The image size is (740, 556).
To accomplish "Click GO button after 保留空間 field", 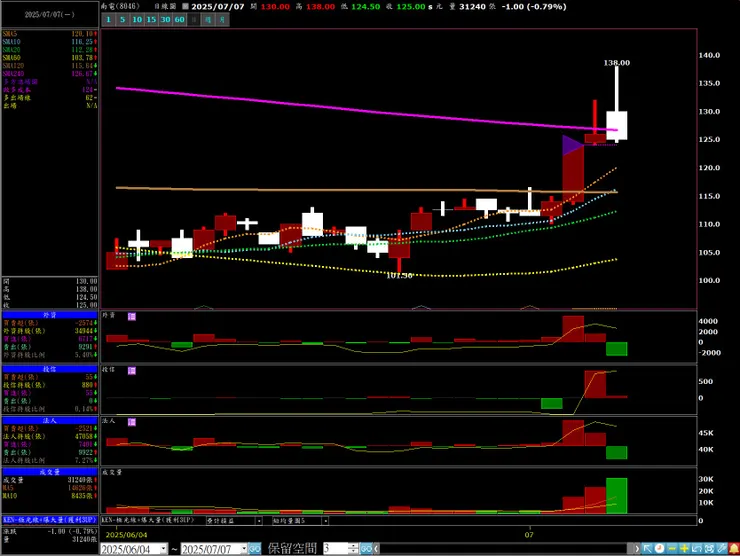I will [x=366, y=549].
